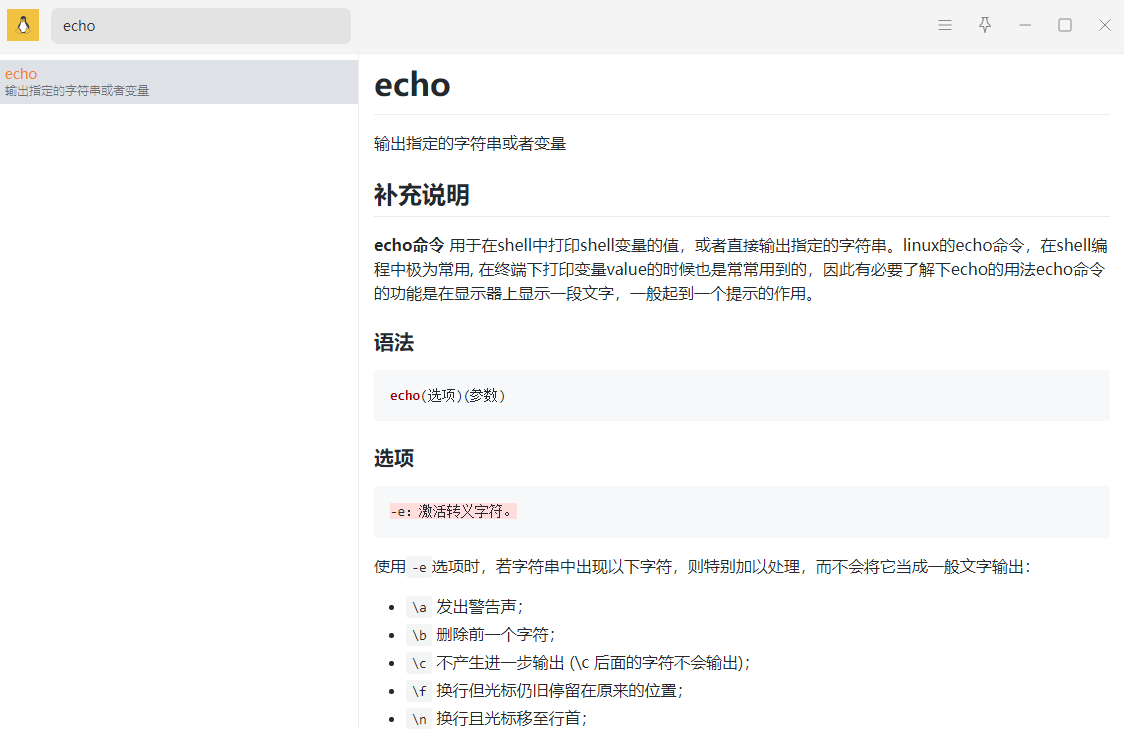The width and height of the screenshot is (1124, 729).
Task: Click the yellow penguin app logo
Action: tap(23, 25)
